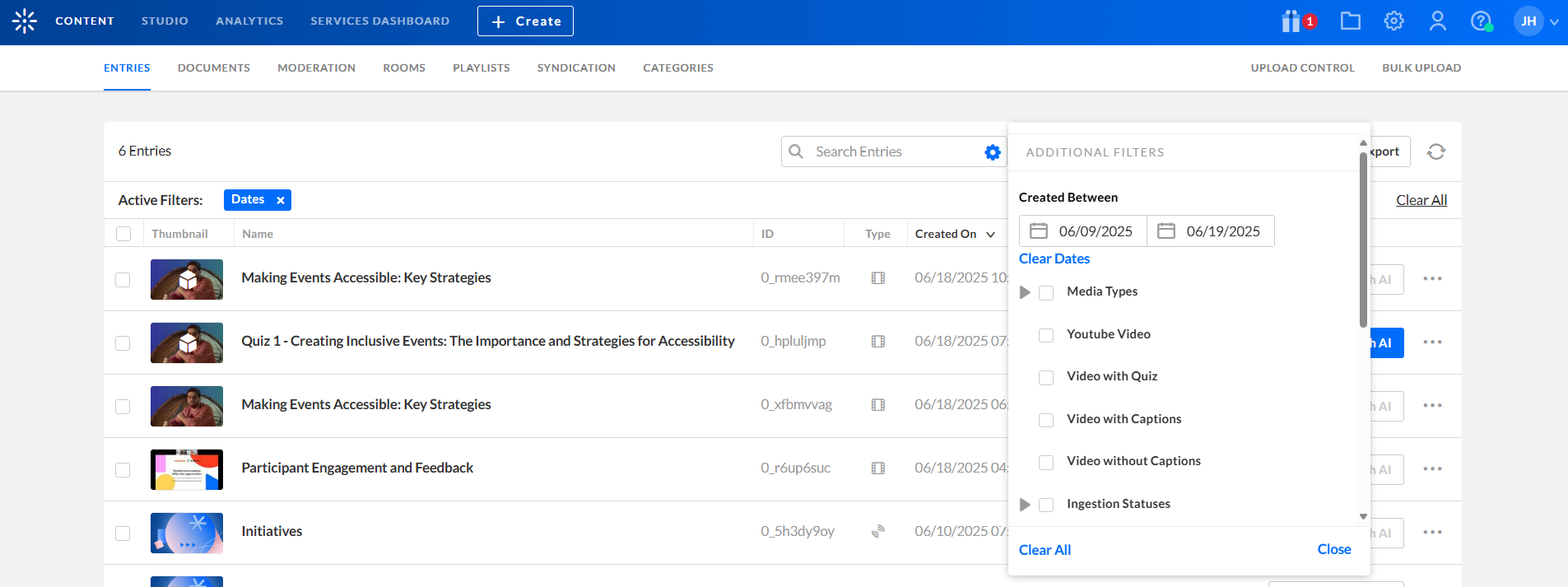This screenshot has height=587, width=1568.
Task: Switch to the Playlists tab
Action: pos(482,68)
